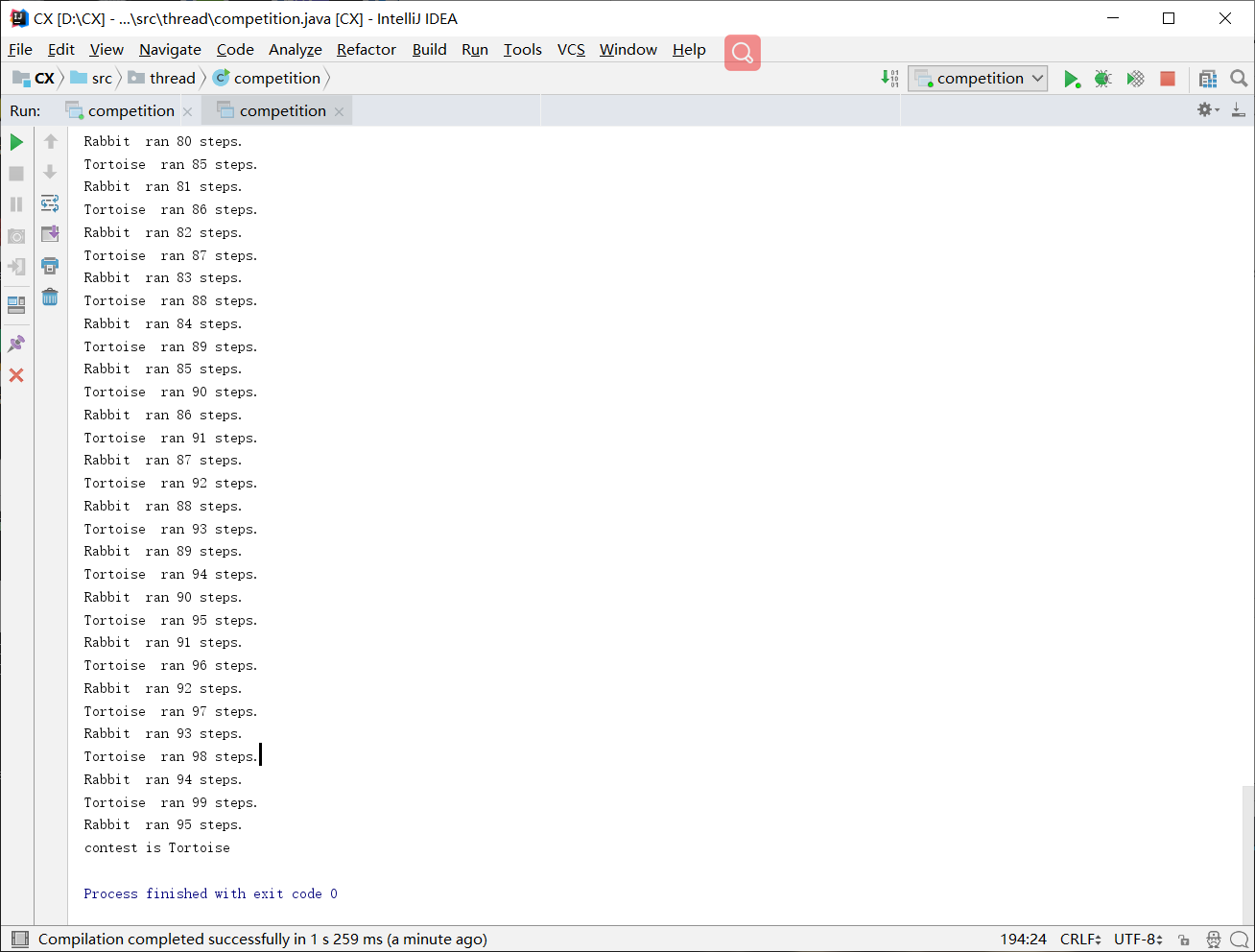Click the inspector hector icon in status bar
Image resolution: width=1255 pixels, height=952 pixels.
coord(1214,940)
